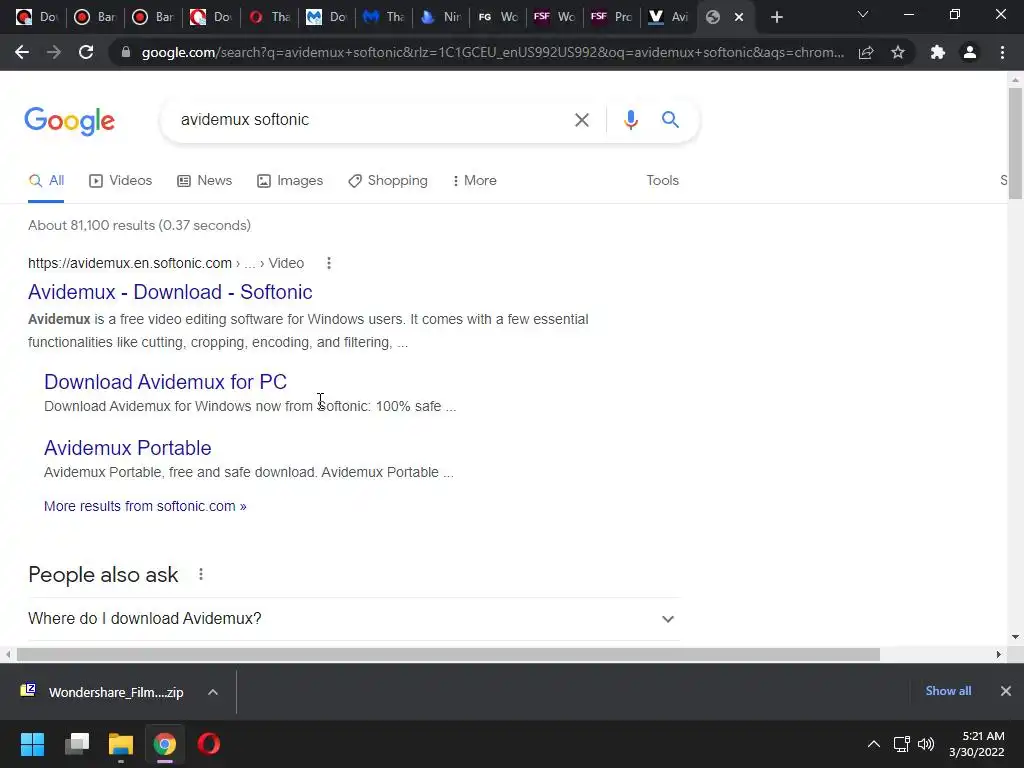
Task: Open Opera browser from taskbar
Action: click(x=208, y=744)
